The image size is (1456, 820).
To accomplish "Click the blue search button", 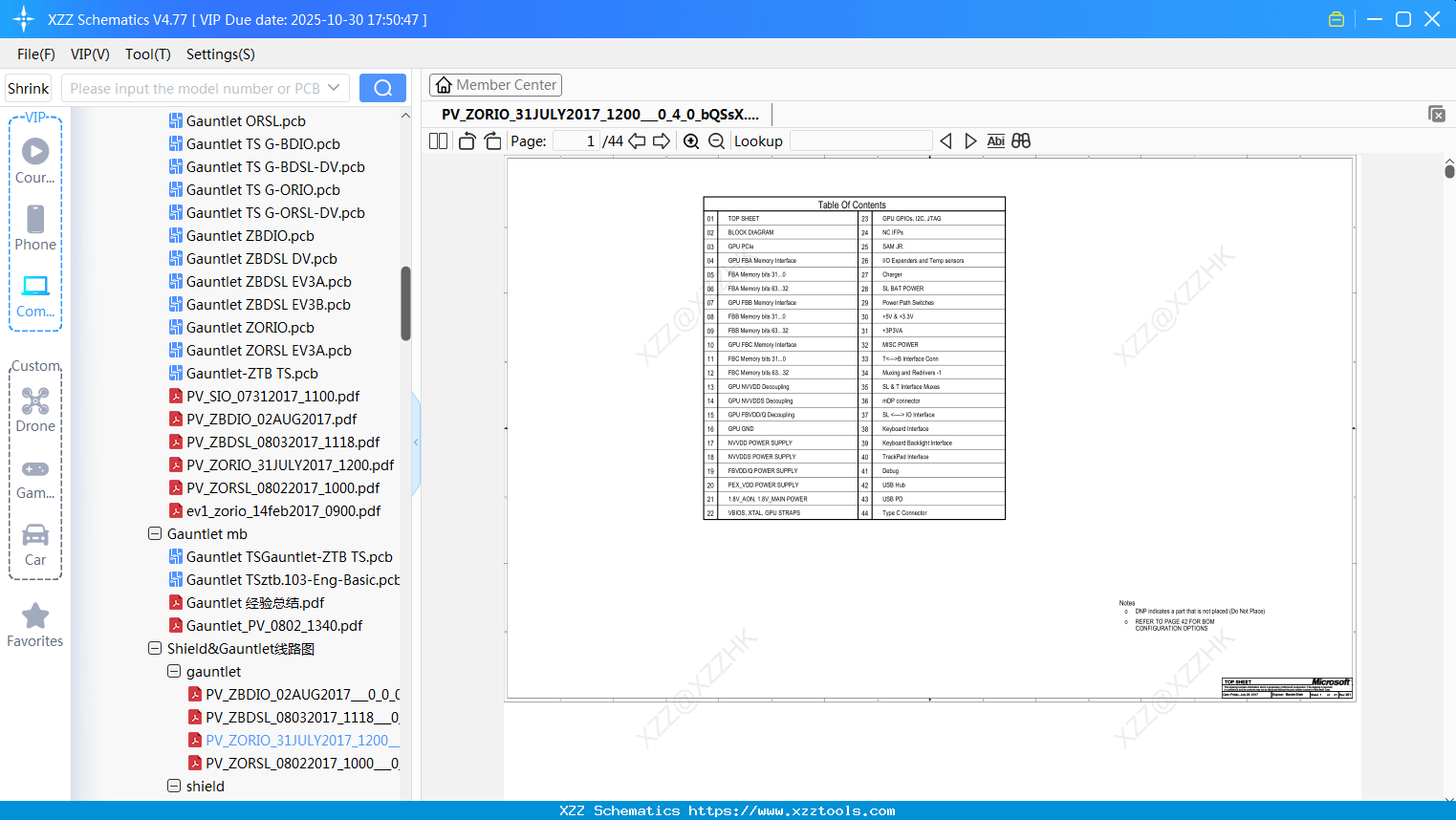I will [x=382, y=88].
